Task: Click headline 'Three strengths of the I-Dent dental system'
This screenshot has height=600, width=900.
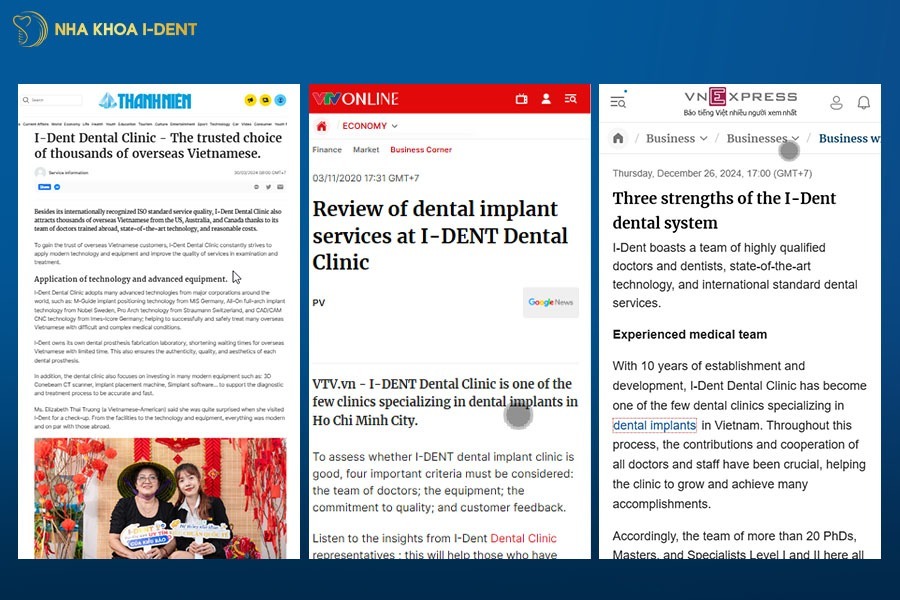Action: tap(724, 210)
